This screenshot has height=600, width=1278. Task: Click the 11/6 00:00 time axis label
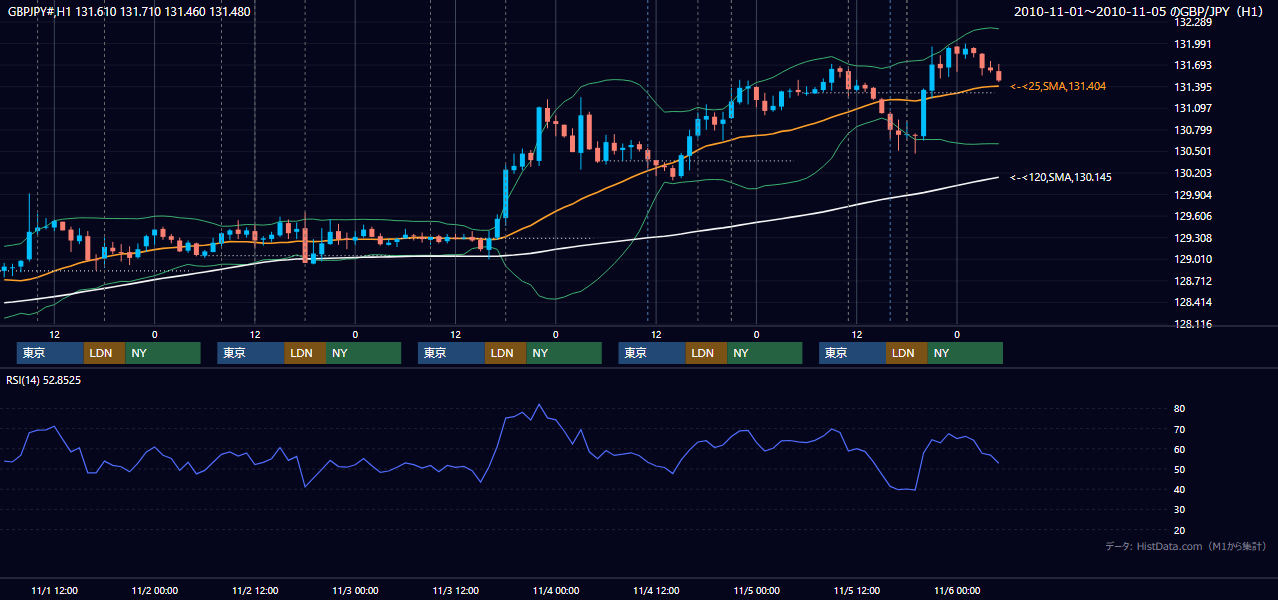tap(957, 590)
